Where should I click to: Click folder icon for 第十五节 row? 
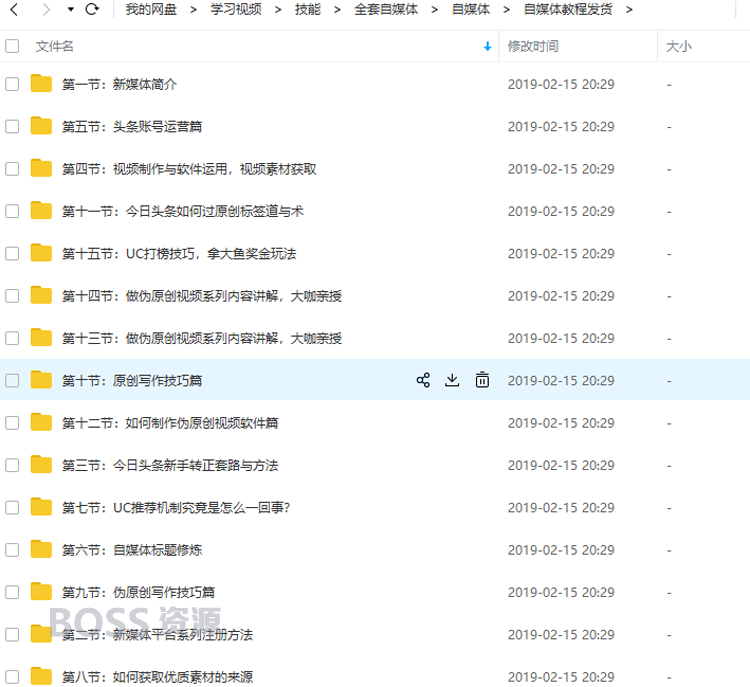[41, 253]
